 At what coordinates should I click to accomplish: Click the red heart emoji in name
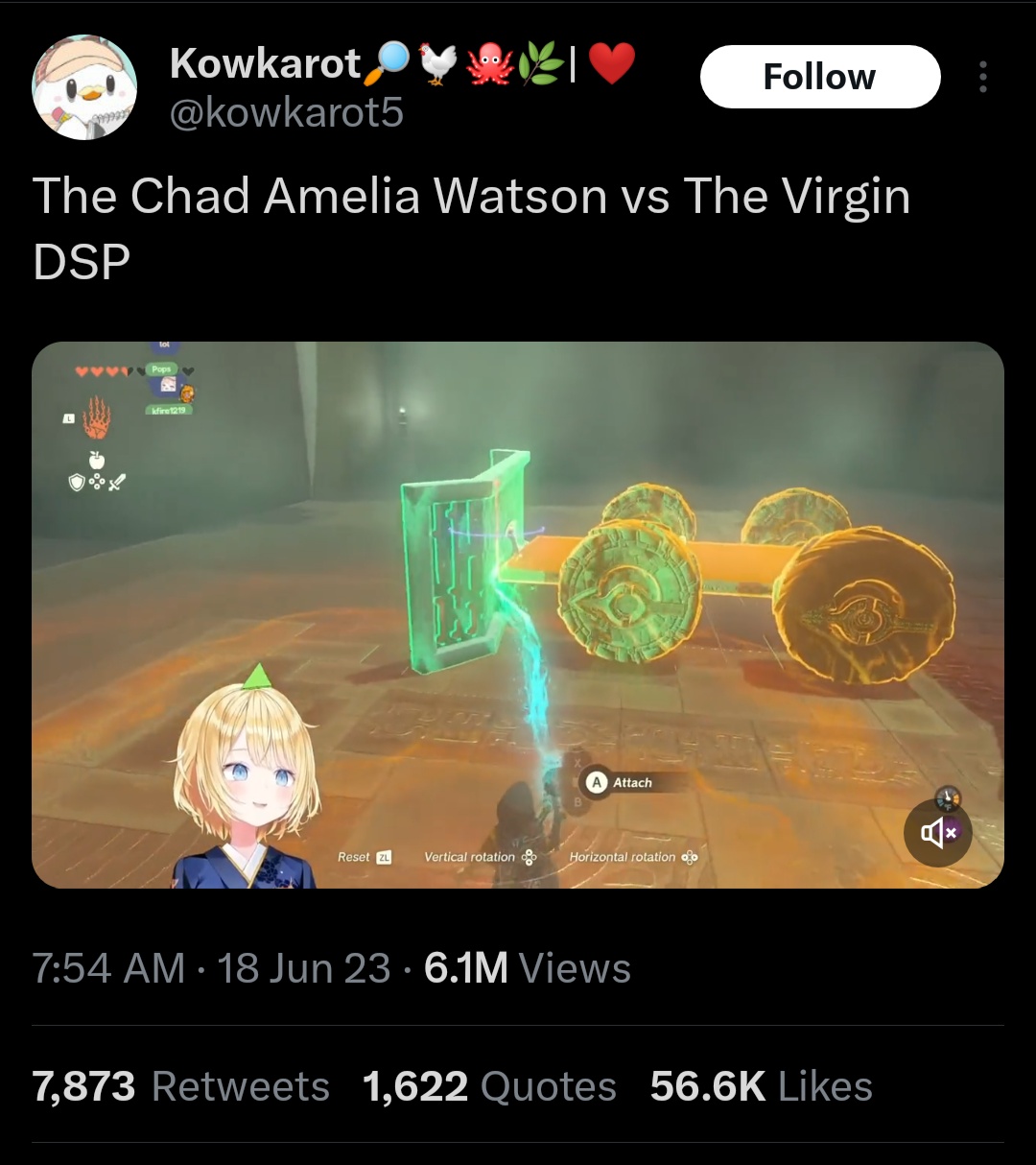611,64
